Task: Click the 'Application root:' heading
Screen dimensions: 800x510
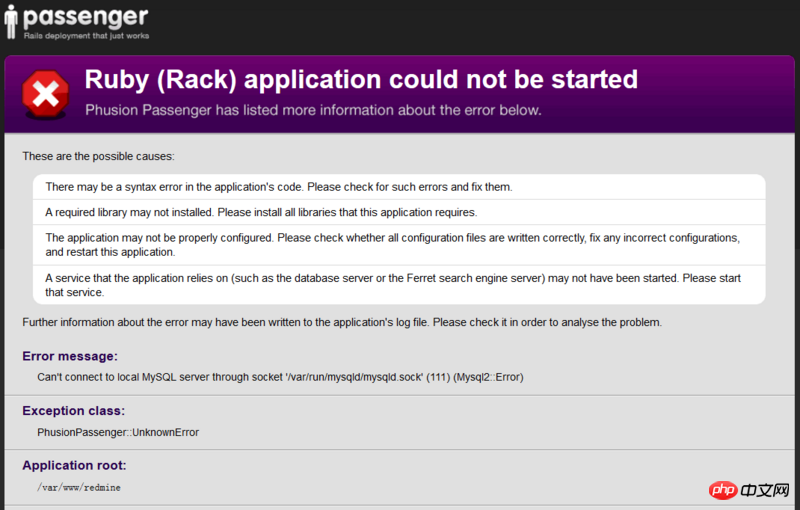Action: (74, 465)
